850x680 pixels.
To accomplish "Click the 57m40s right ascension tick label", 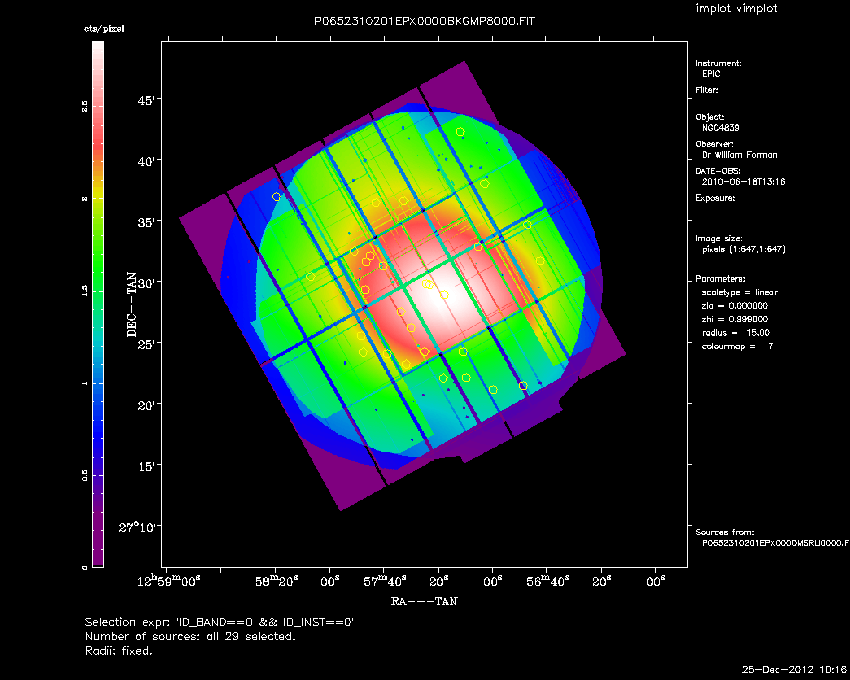I will click(x=385, y=582).
